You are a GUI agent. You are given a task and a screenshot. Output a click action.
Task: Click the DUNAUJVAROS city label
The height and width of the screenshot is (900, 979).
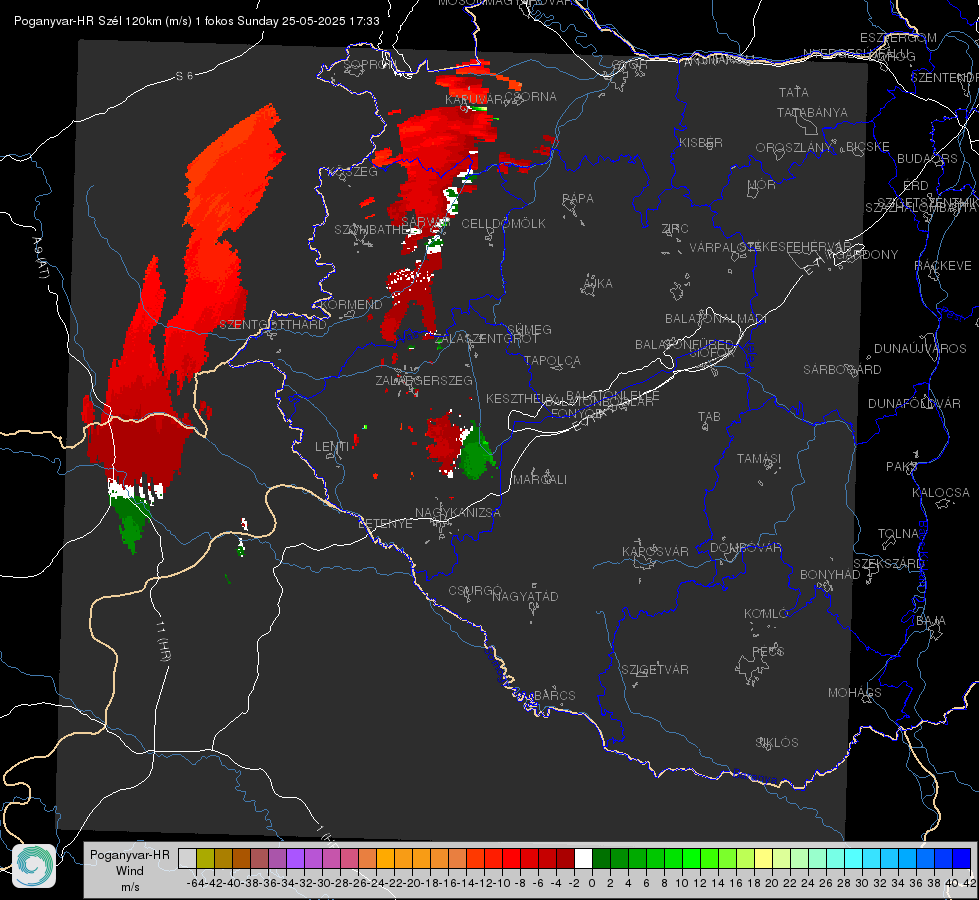(920, 348)
